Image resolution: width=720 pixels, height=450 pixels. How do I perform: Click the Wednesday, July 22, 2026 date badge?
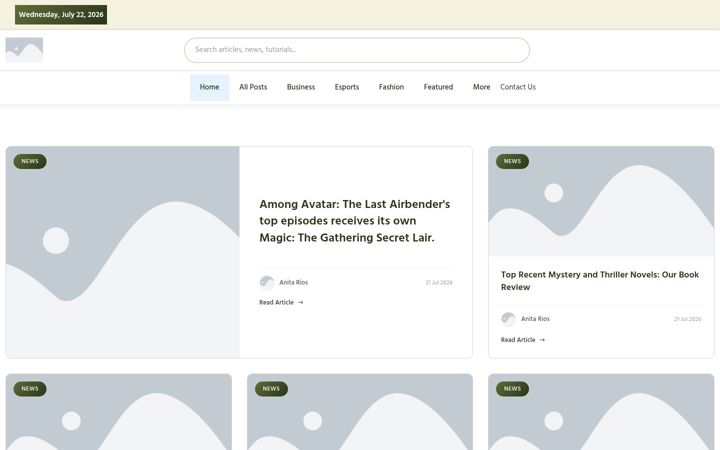coord(61,15)
